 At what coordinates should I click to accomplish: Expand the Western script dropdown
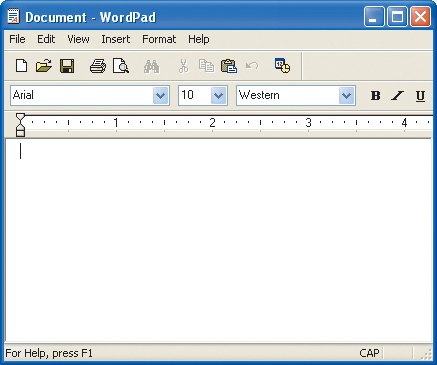click(x=347, y=96)
